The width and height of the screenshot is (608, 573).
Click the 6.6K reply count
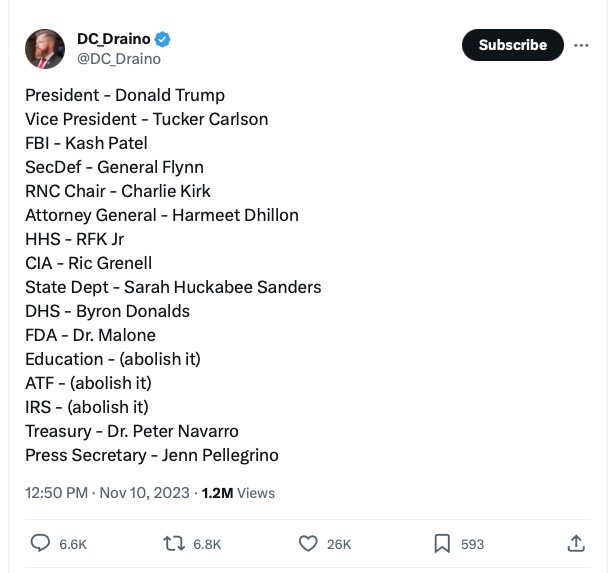(73, 544)
